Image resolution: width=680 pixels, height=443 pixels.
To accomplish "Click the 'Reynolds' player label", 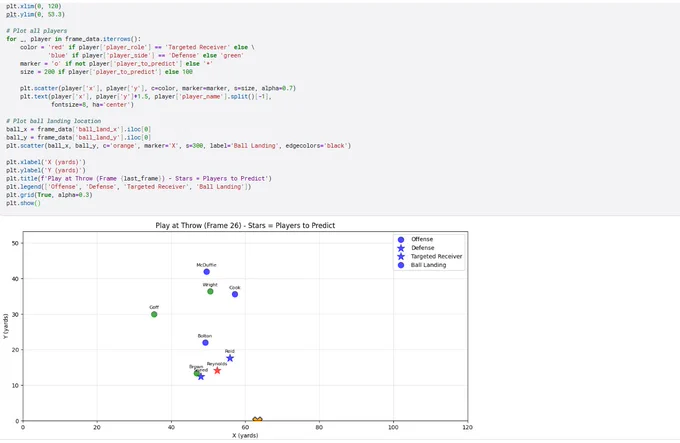I will point(217,364).
